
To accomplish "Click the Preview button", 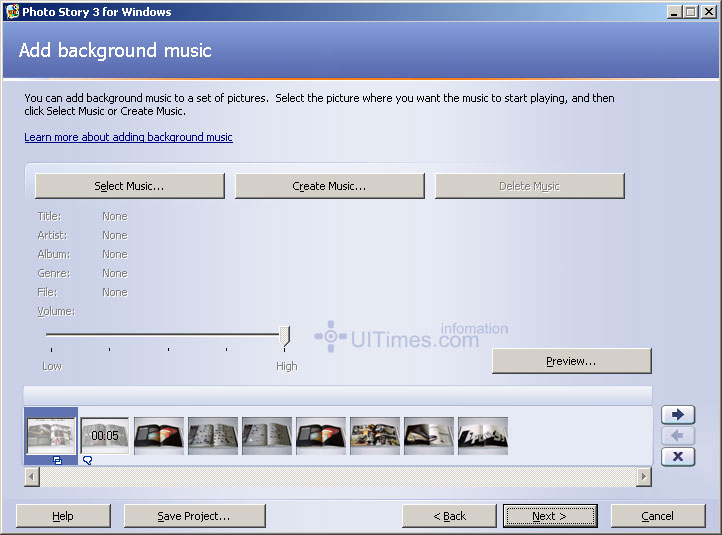I will (x=571, y=361).
